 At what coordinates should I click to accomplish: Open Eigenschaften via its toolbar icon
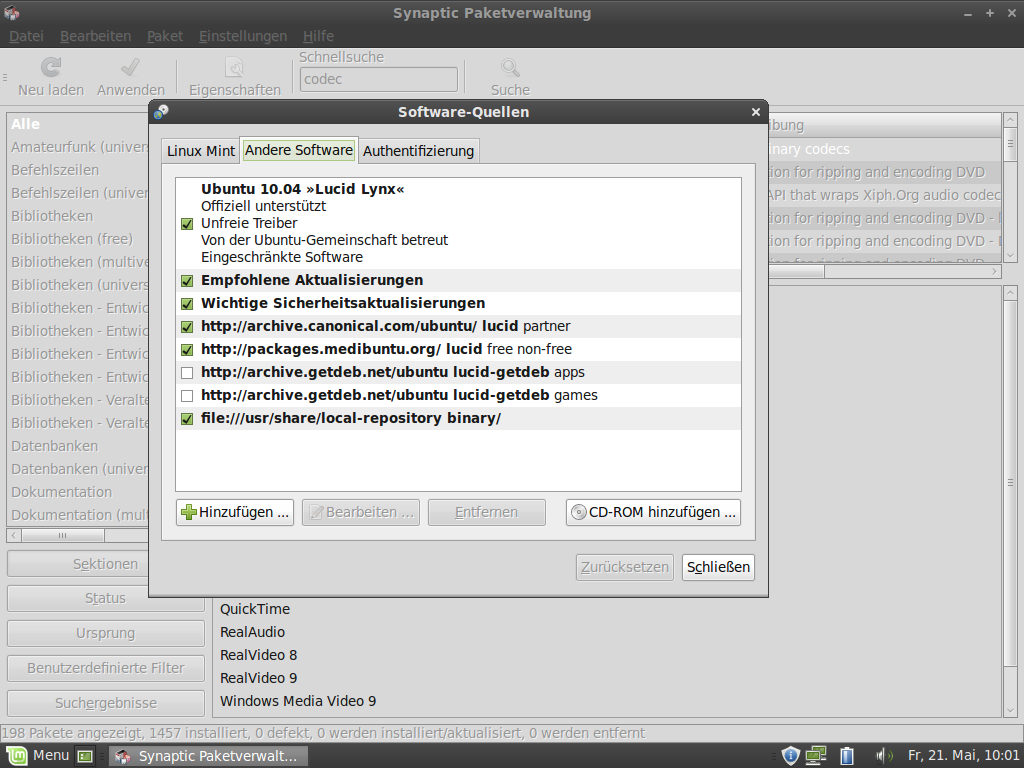coord(234,68)
